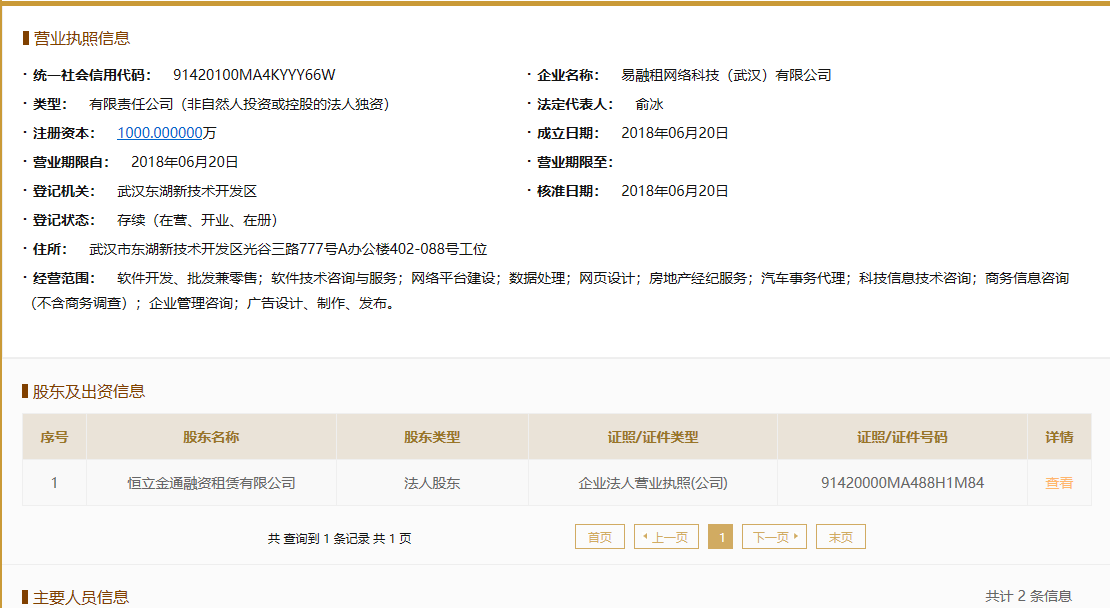Click the 经营范围 label

pos(64,278)
